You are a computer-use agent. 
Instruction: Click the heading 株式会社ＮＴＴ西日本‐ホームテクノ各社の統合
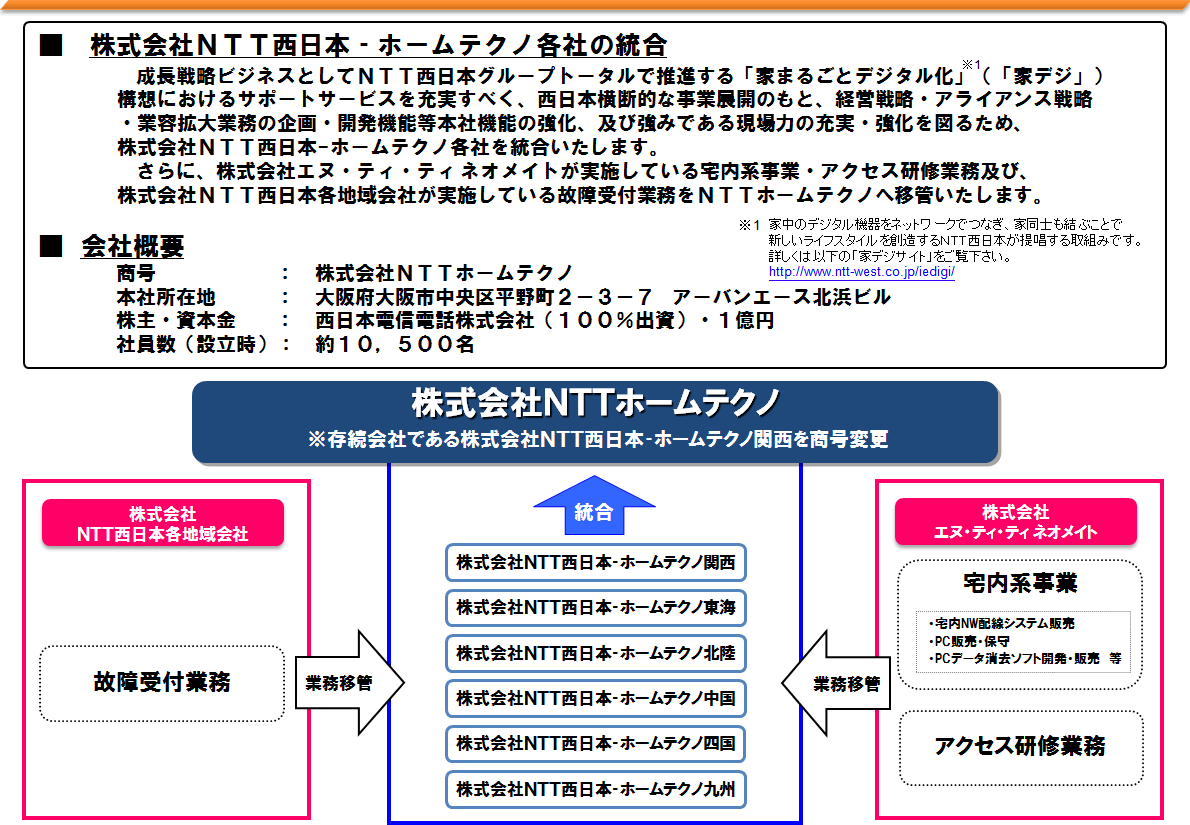(x=378, y=46)
